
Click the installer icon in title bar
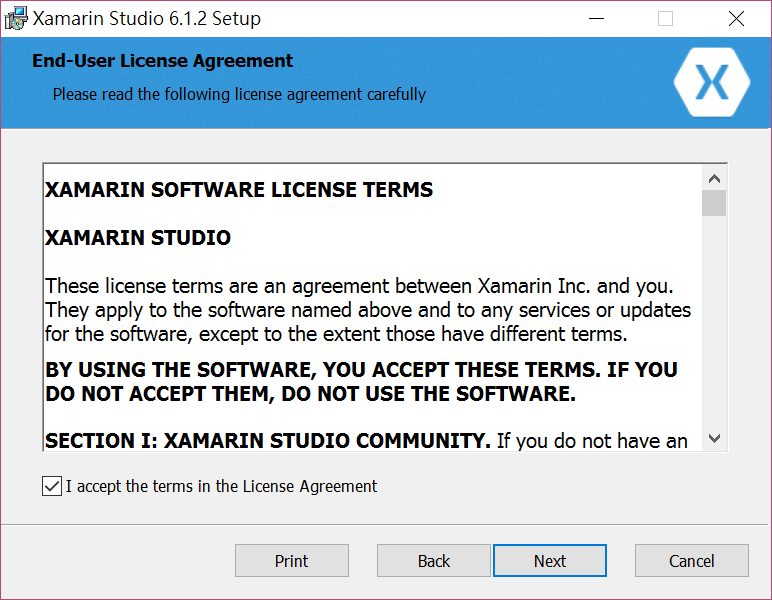(16, 18)
